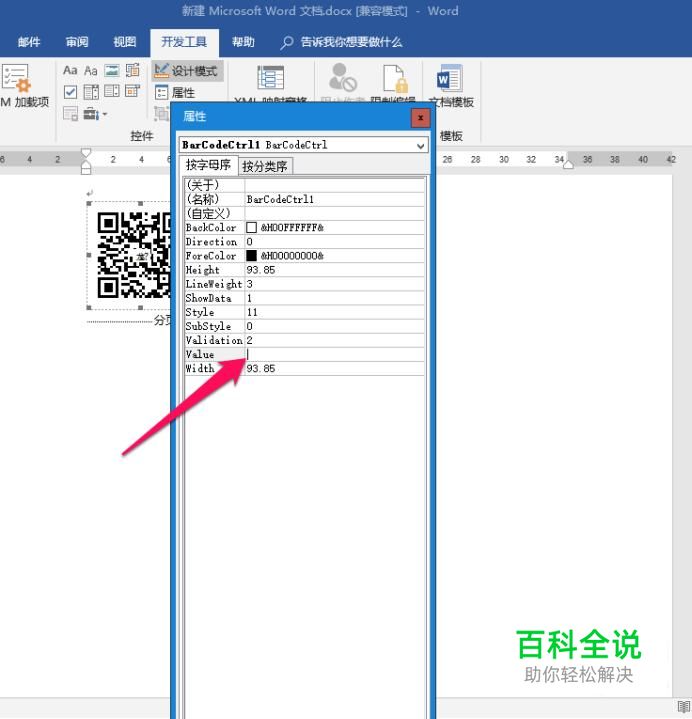Click the ShowData value 1
The height and width of the screenshot is (719, 692).
coord(249,299)
